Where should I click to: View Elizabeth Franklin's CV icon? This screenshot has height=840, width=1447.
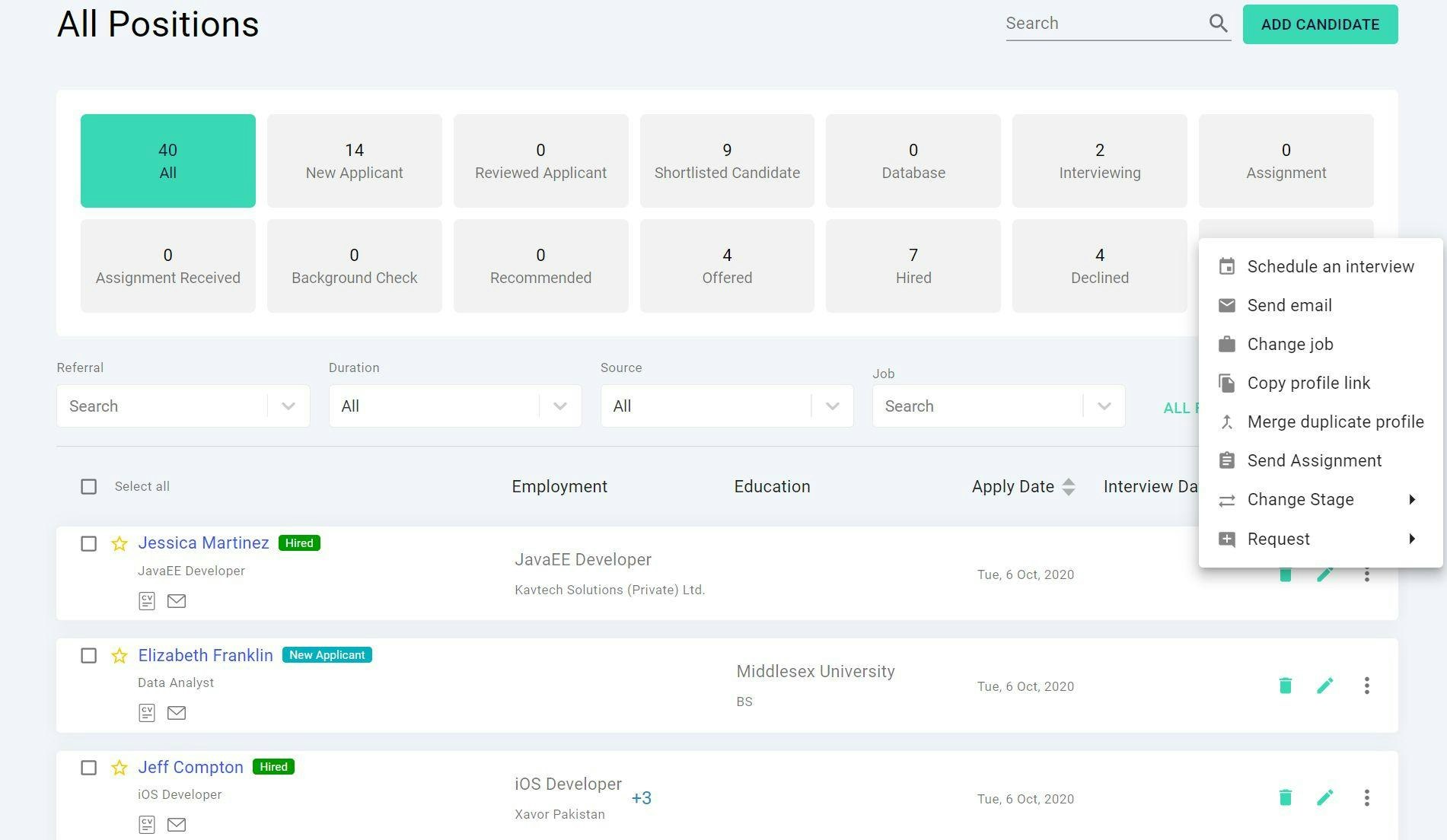click(146, 713)
